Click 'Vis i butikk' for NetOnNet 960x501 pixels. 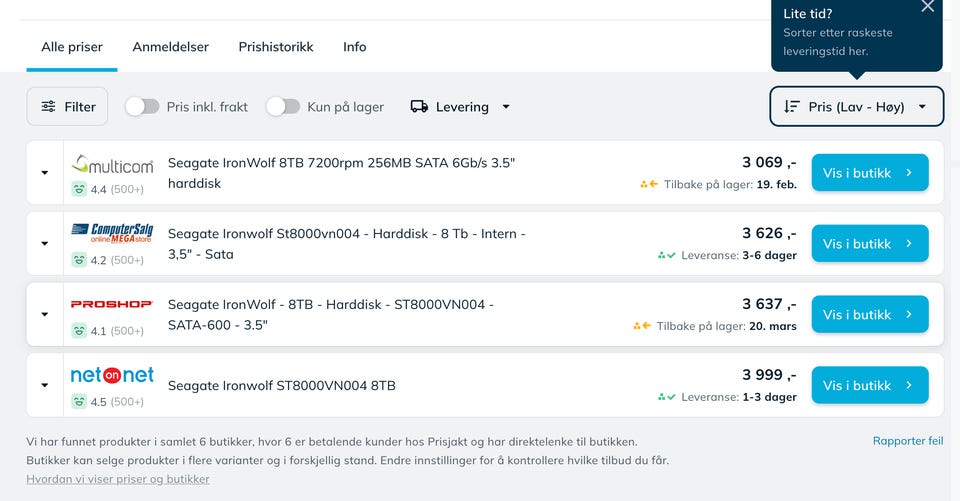click(x=869, y=385)
